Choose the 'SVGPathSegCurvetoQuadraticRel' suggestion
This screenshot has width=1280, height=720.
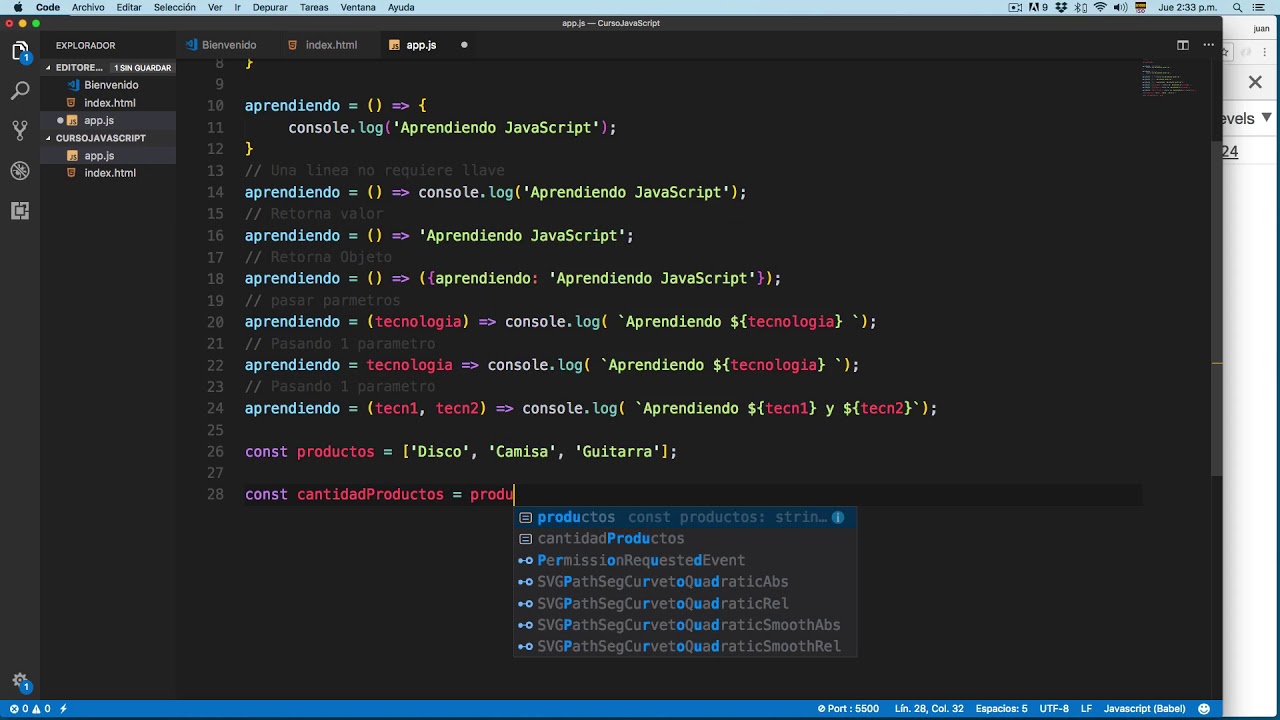(685, 604)
